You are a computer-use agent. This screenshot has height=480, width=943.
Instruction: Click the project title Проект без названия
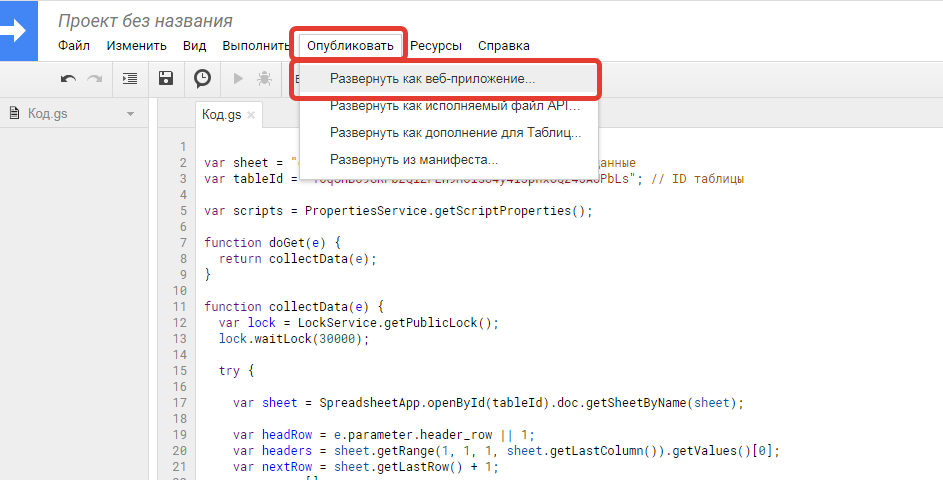(145, 20)
